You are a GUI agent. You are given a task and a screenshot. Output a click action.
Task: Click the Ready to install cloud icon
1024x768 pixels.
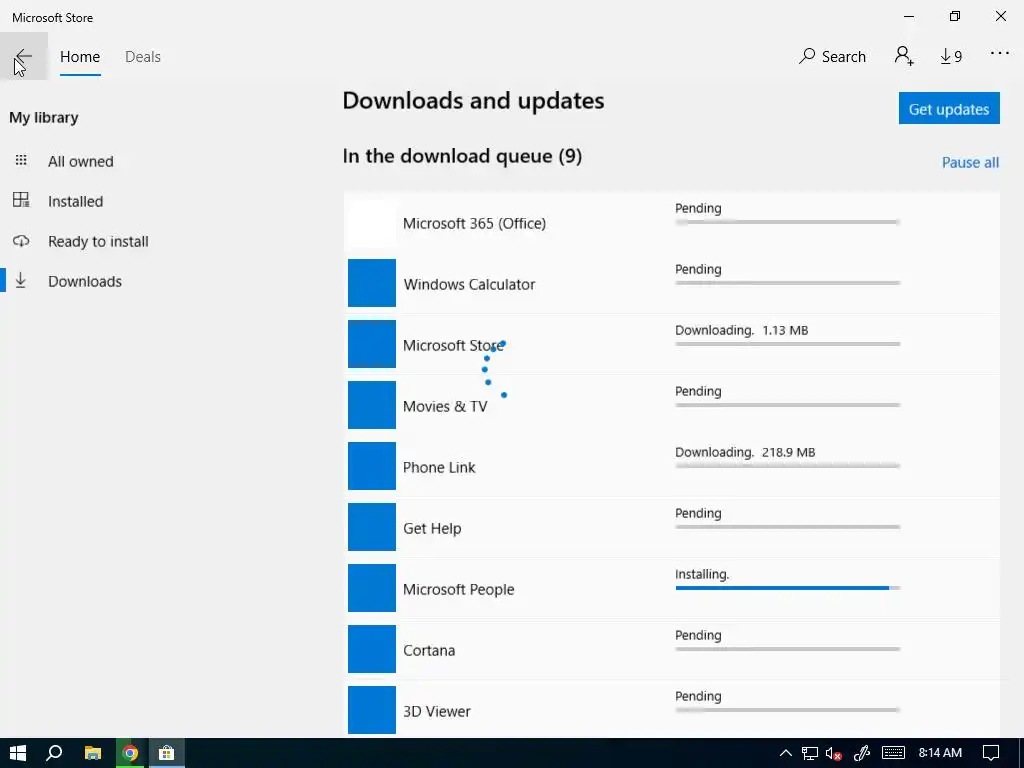[21, 241]
